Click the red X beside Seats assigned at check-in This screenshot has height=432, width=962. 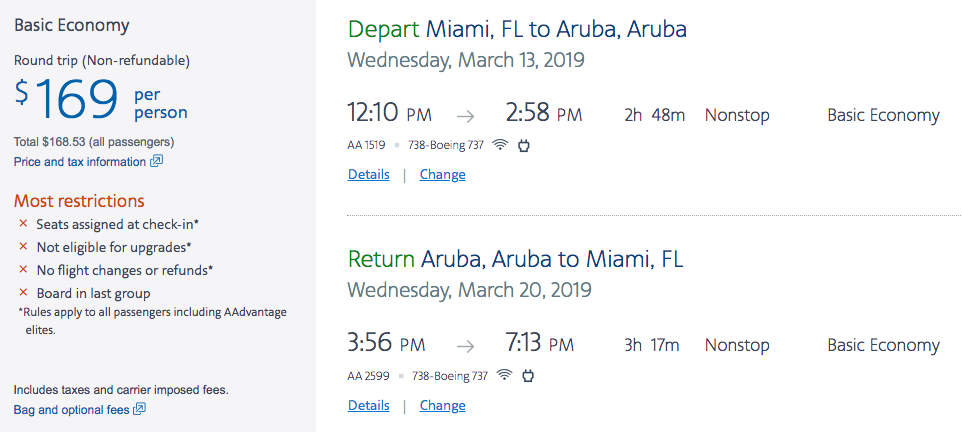tap(23, 225)
